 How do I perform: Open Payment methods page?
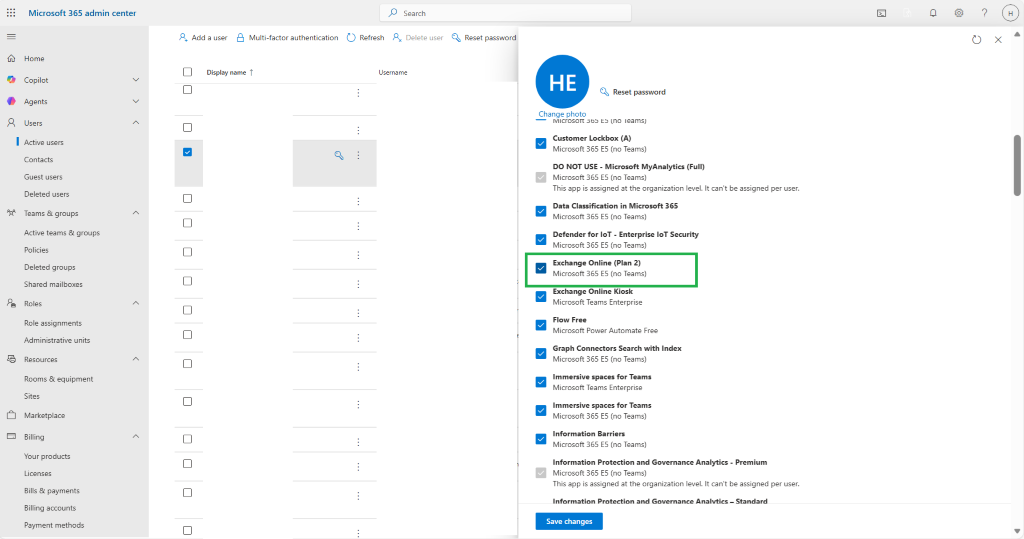click(x=54, y=525)
